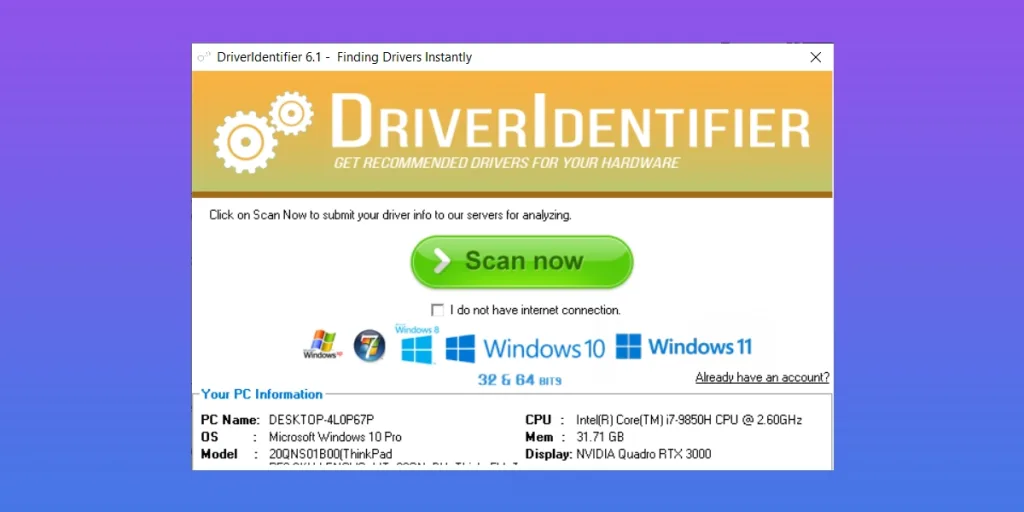This screenshot has width=1024, height=512.
Task: Click the app icon in the title bar
Action: click(204, 57)
